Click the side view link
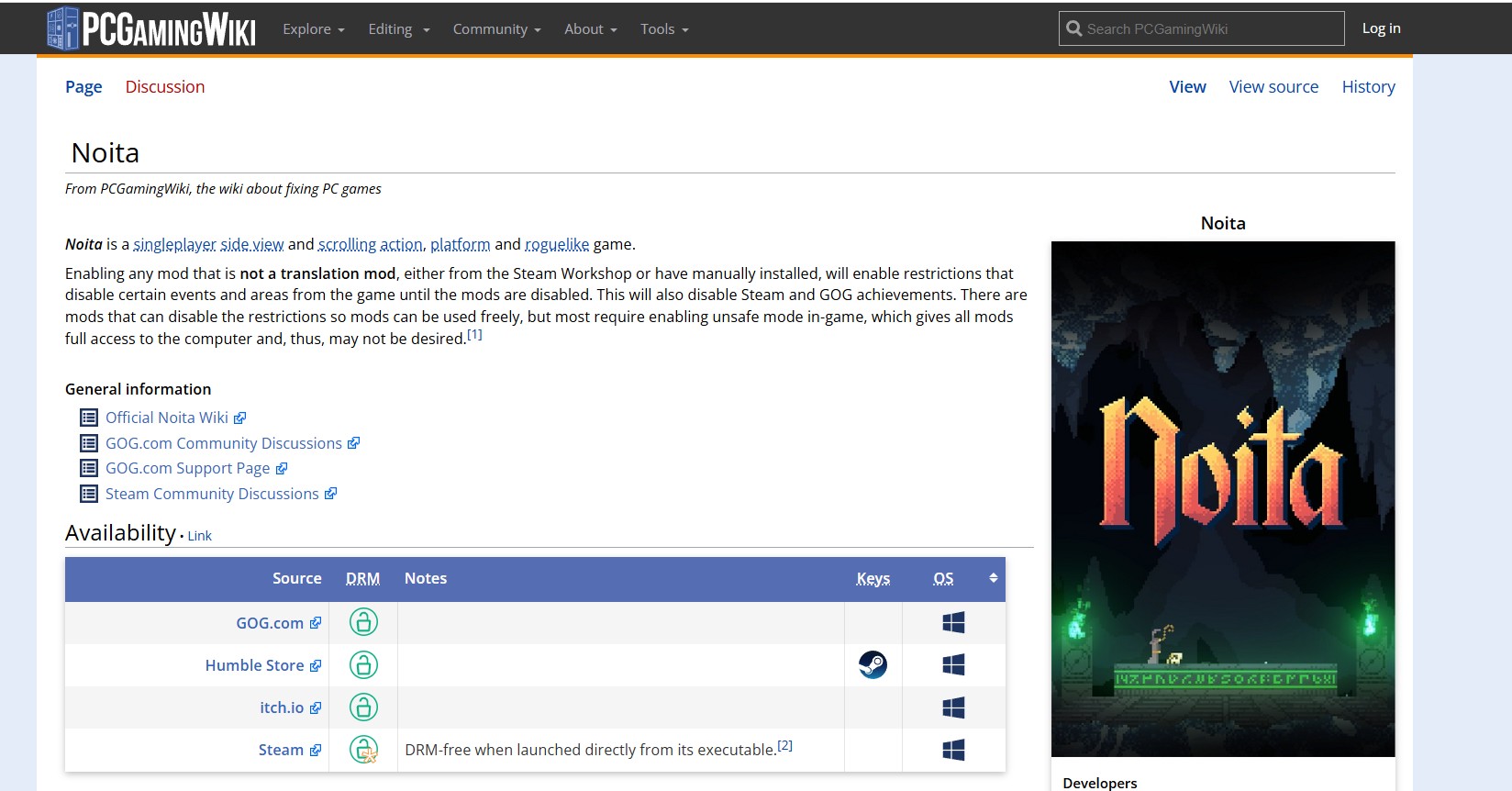Image resolution: width=1512 pixels, height=791 pixels. pyautogui.click(x=252, y=244)
